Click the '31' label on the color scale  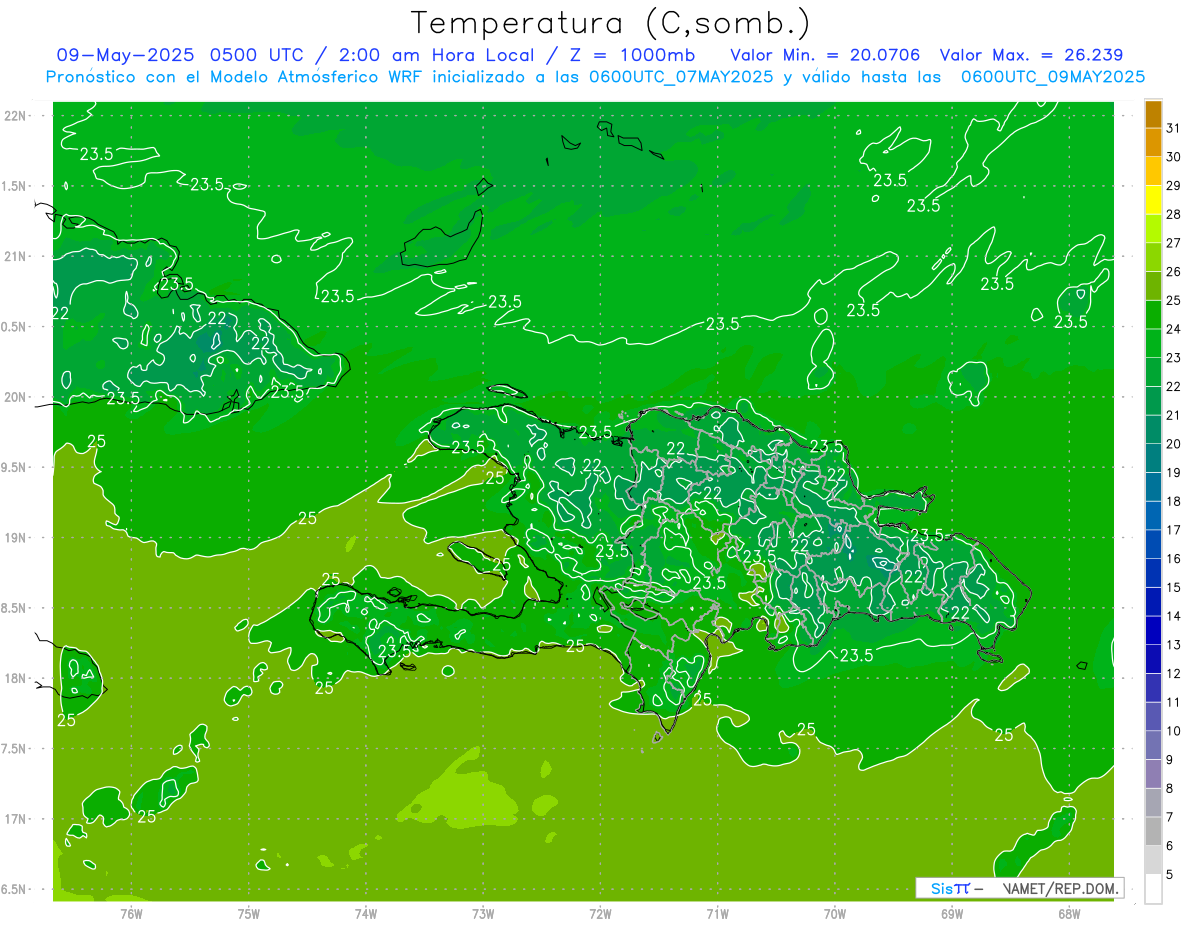(x=1173, y=127)
